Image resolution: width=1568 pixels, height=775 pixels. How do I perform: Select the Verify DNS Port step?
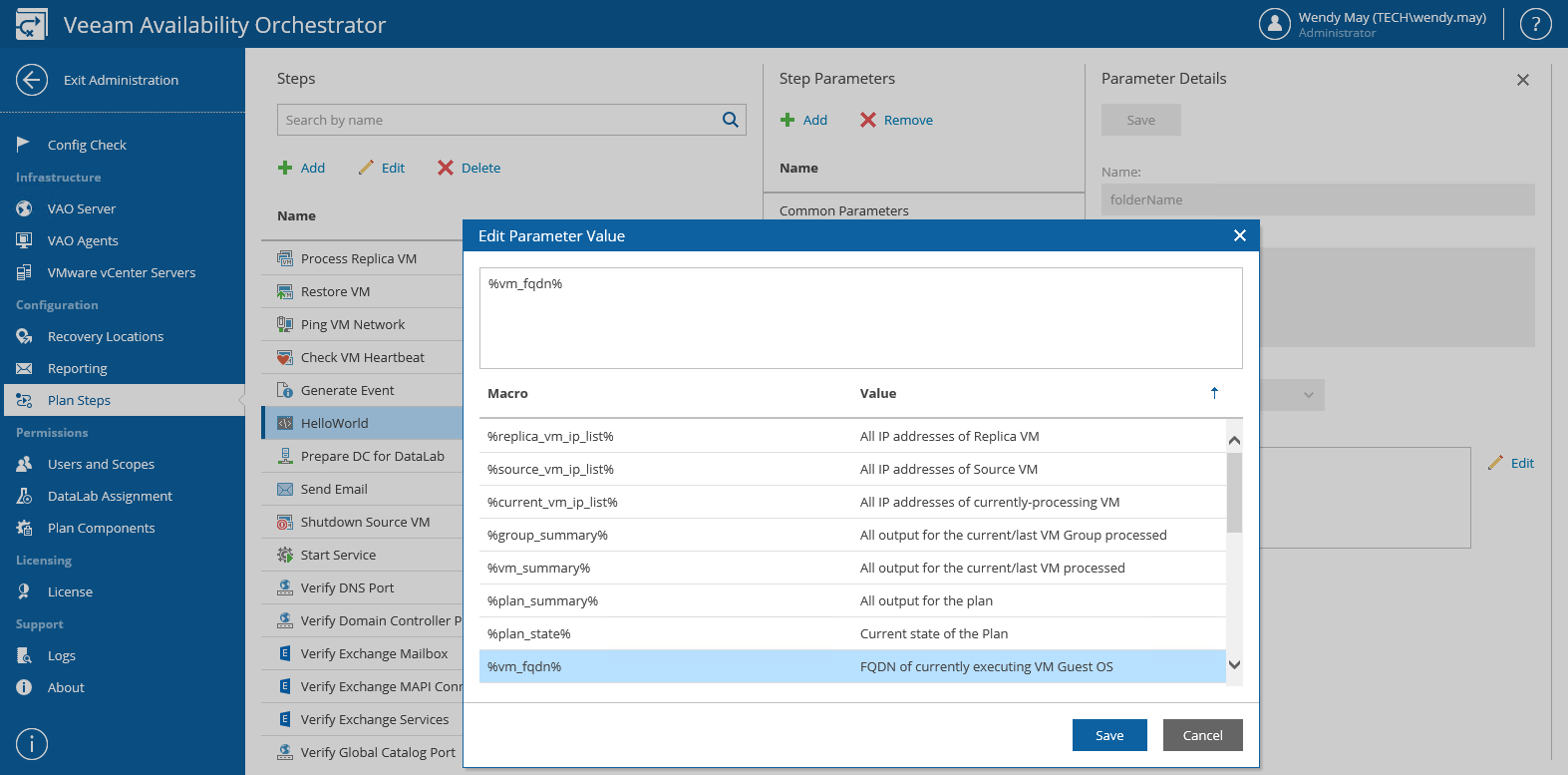tap(363, 587)
